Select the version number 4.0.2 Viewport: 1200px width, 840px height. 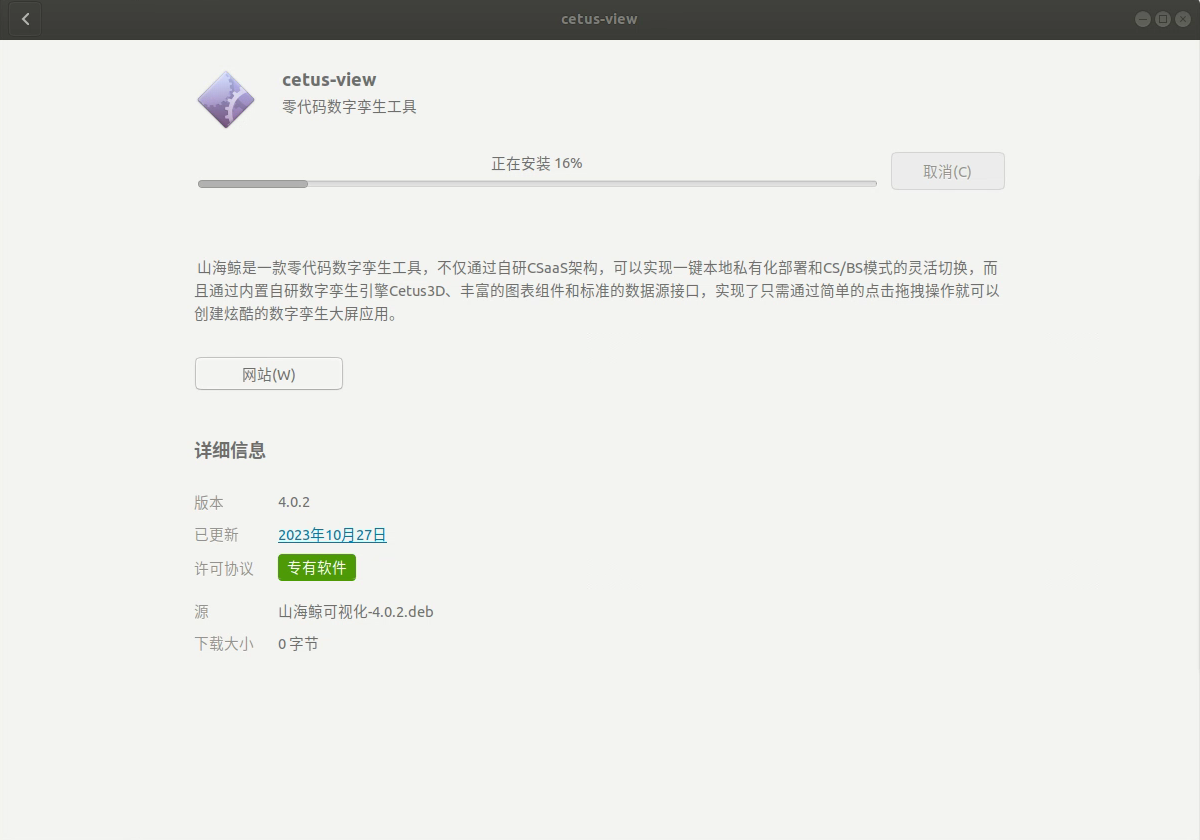tap(294, 502)
